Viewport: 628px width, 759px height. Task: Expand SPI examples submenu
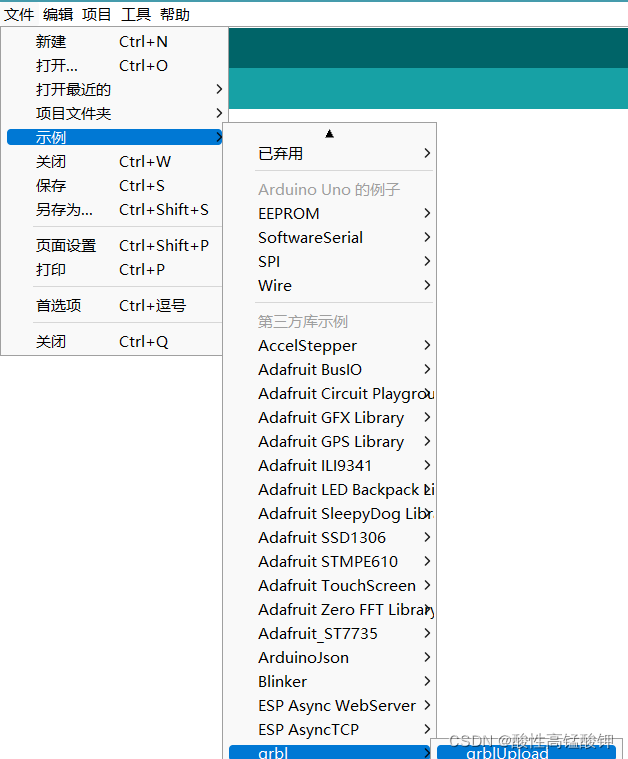pos(331,261)
